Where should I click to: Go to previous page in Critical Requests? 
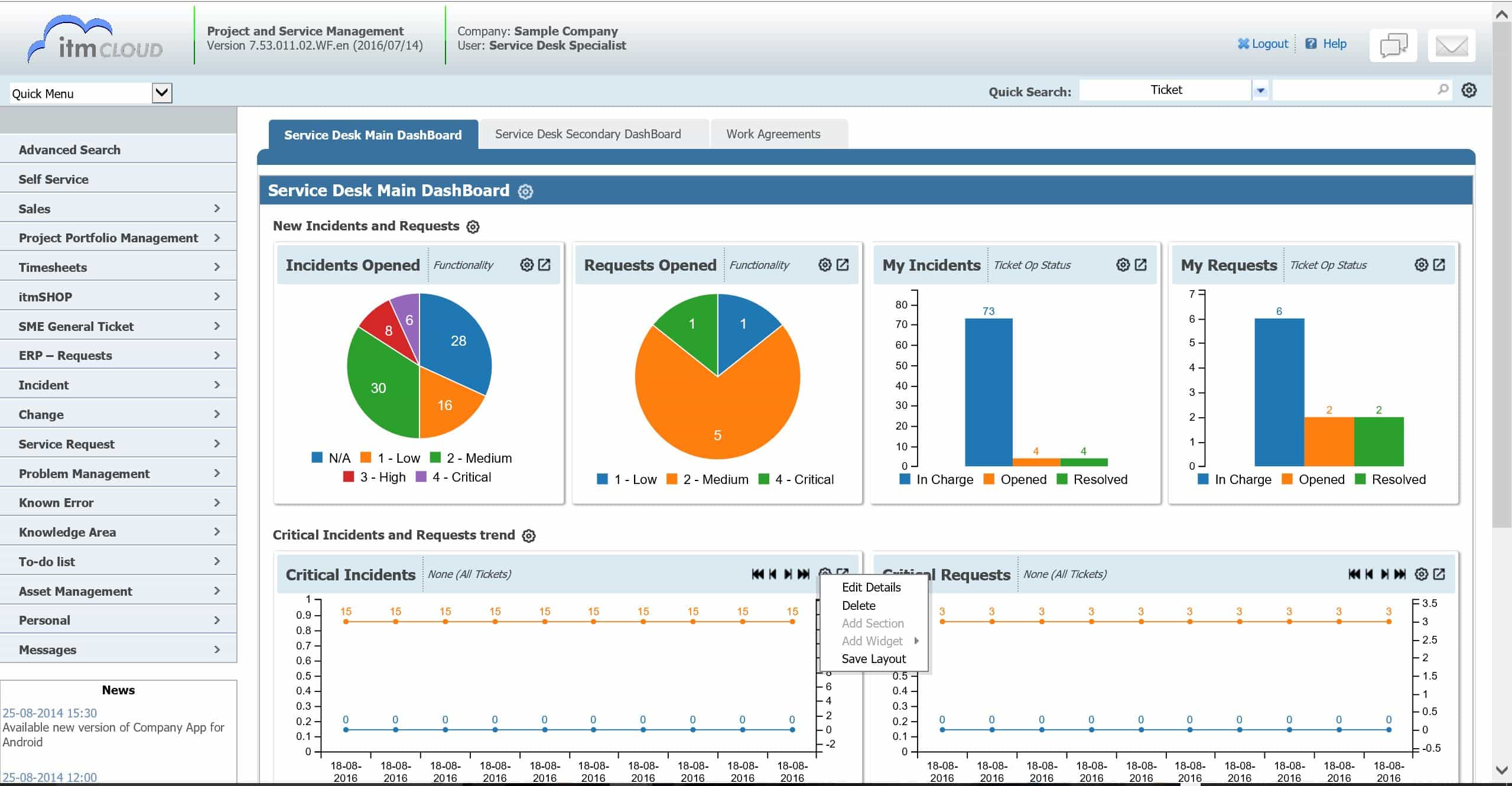1369,574
